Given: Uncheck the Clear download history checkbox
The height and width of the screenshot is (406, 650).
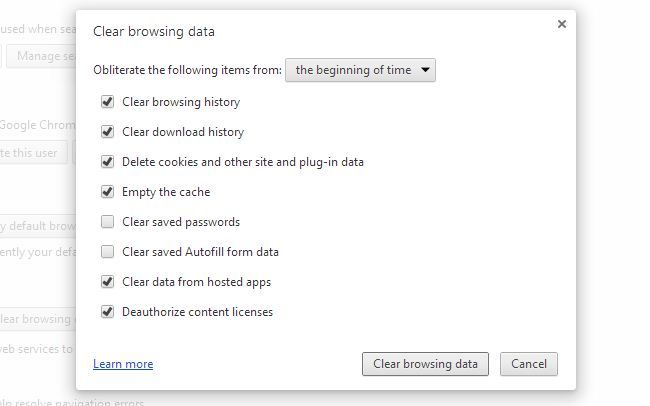Looking at the screenshot, I should 108,132.
